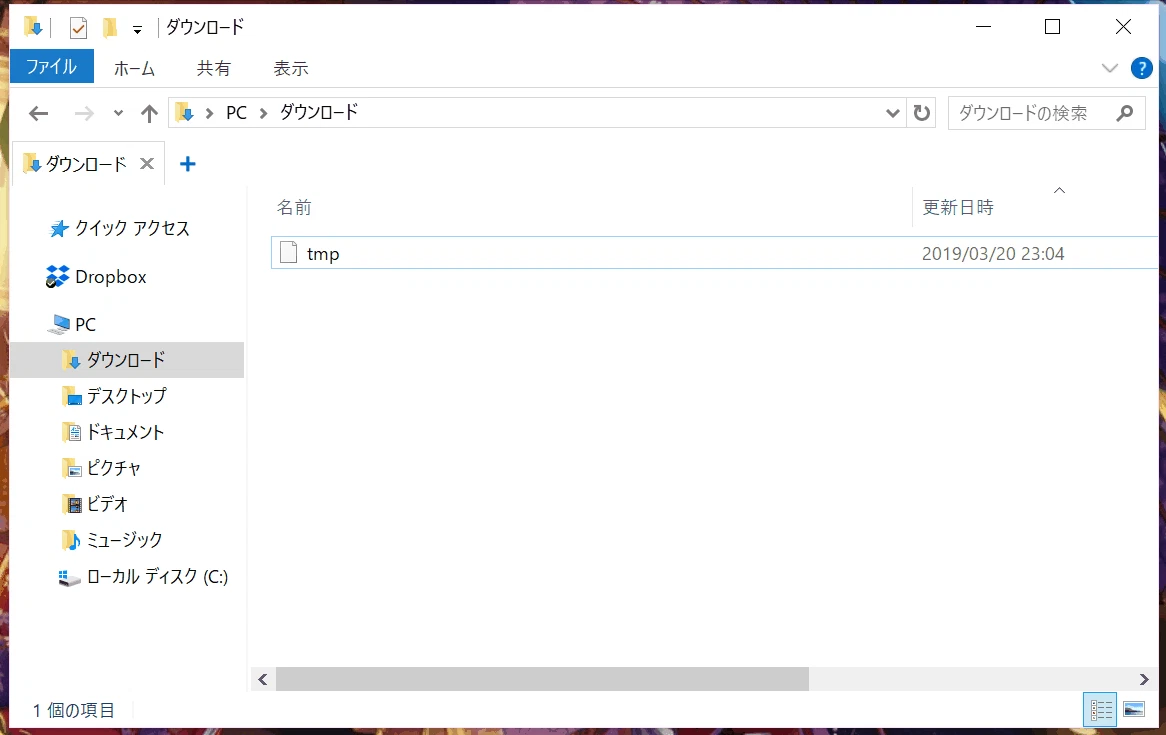Click the 1 個の項目 status text

click(x=74, y=710)
